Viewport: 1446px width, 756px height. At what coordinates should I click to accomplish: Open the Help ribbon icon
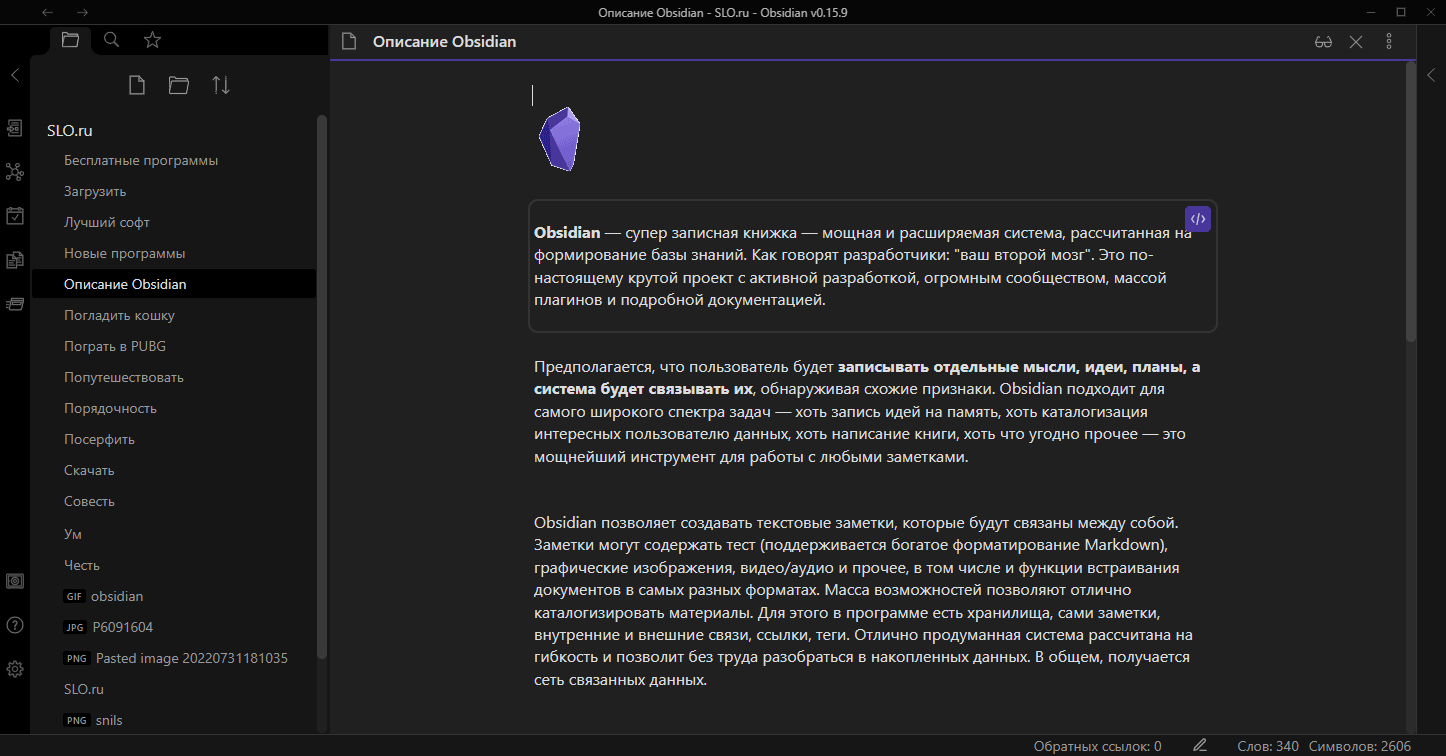tap(15, 625)
